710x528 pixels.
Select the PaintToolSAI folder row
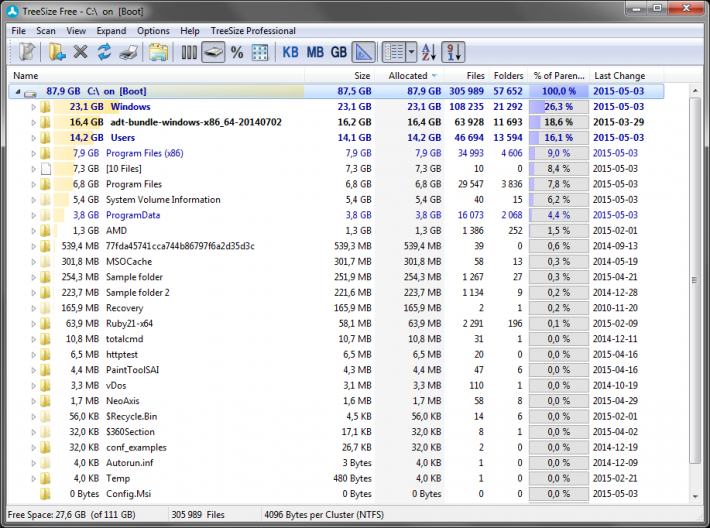(x=336, y=370)
